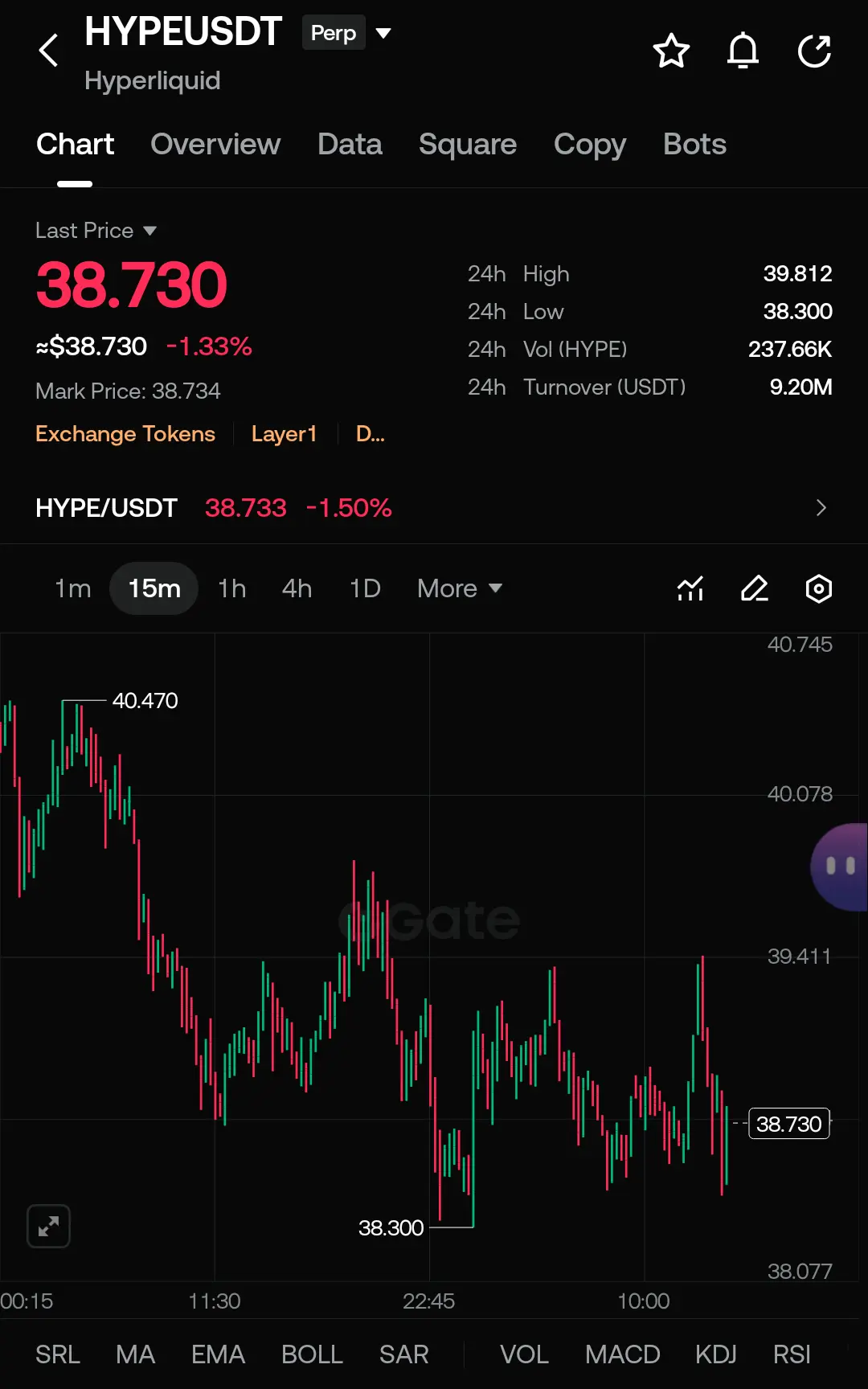Select the 1D timeframe
The image size is (868, 1389).
[365, 588]
